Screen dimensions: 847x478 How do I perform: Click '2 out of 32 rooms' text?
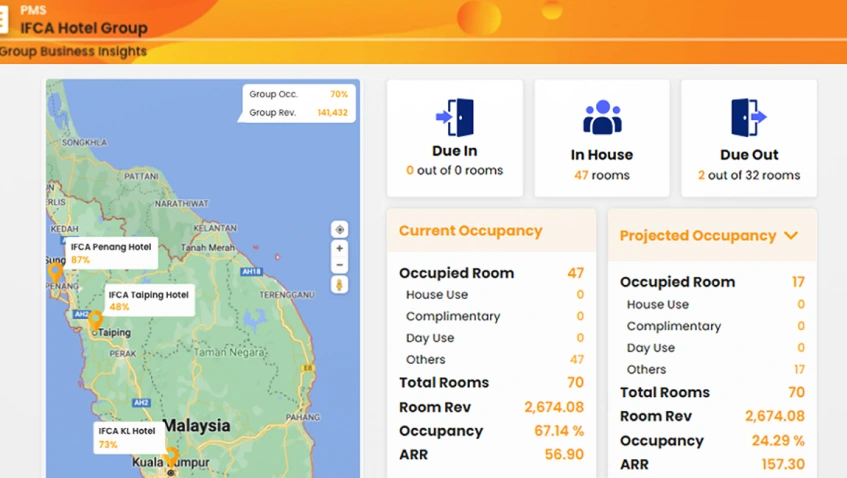pos(749,175)
